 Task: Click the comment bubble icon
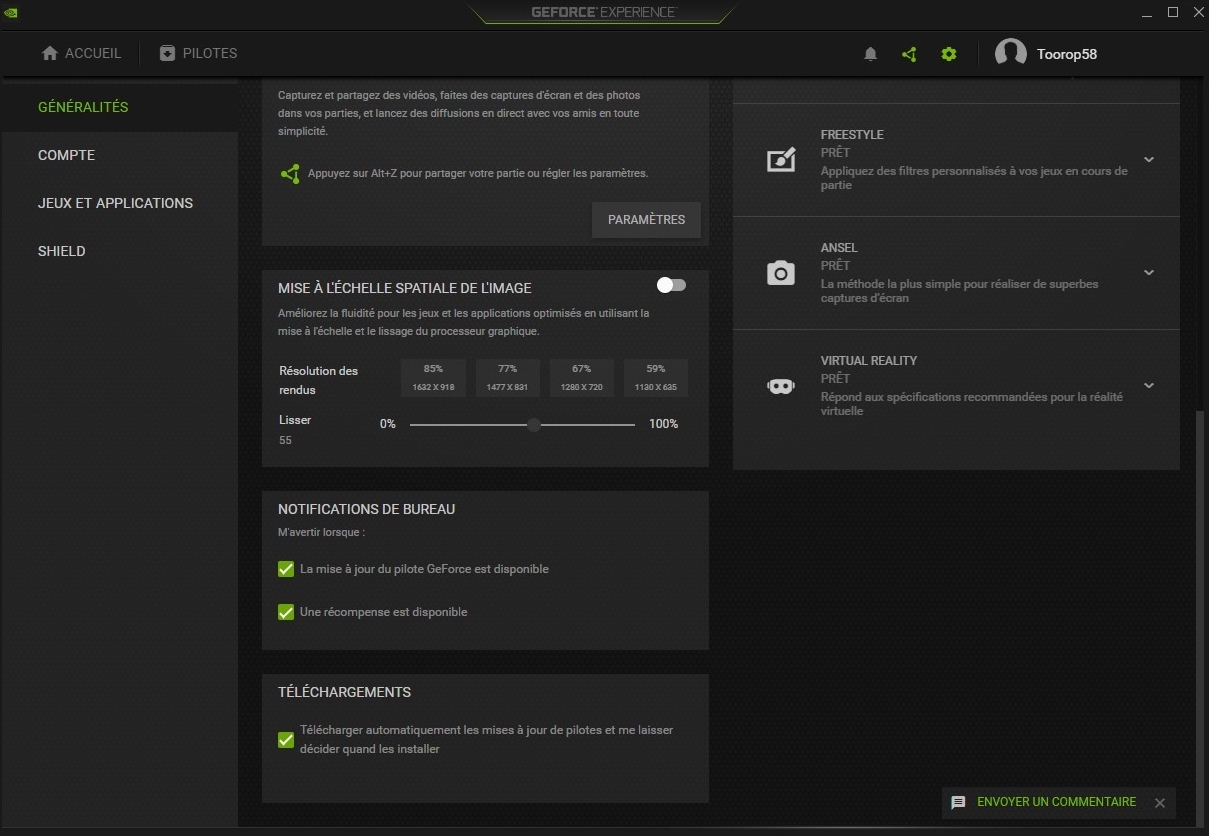(x=958, y=802)
